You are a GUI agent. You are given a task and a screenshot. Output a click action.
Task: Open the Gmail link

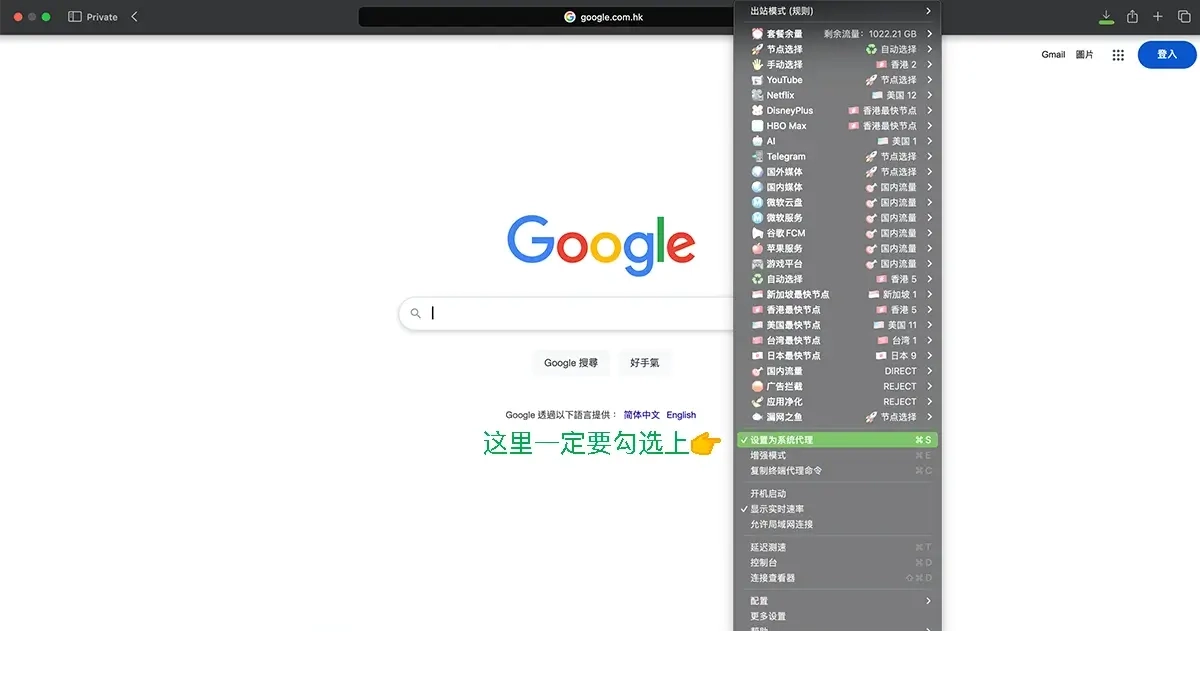pos(1053,55)
